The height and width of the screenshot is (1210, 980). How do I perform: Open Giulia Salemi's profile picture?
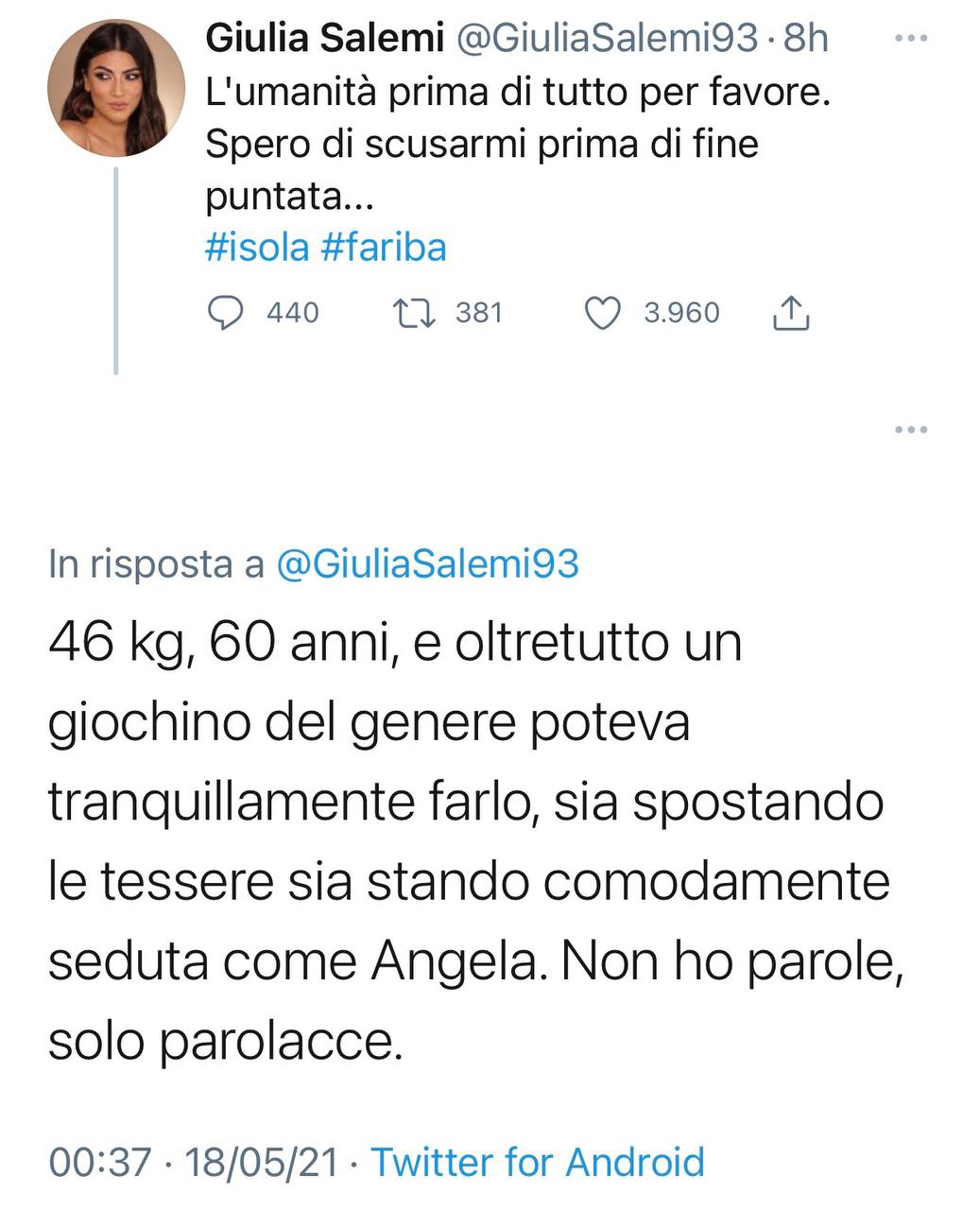[x=115, y=87]
